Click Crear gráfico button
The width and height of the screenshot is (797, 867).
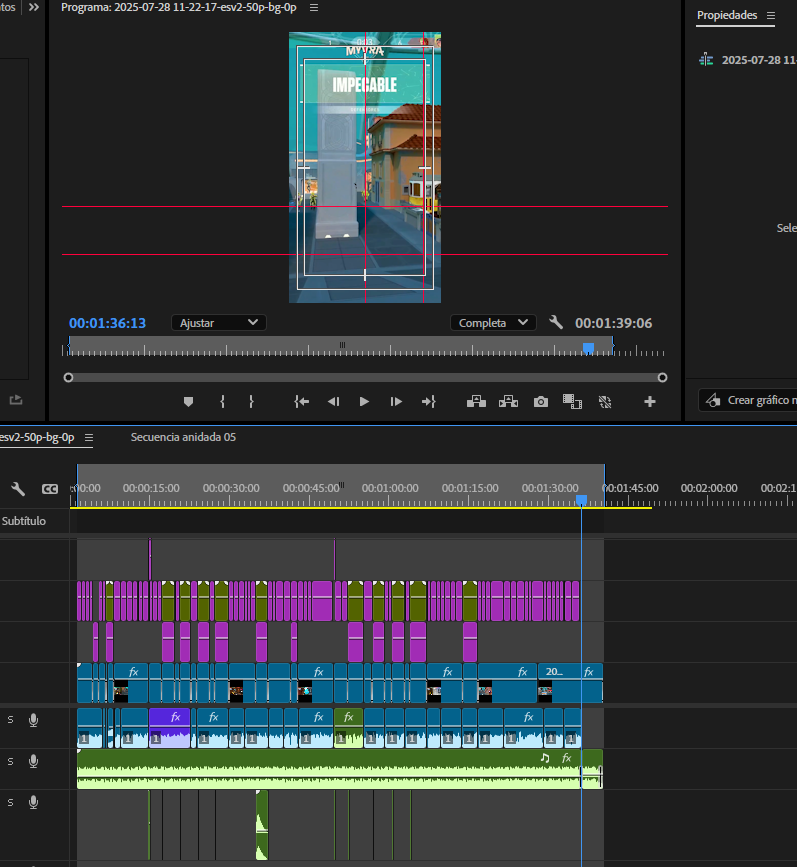748,400
